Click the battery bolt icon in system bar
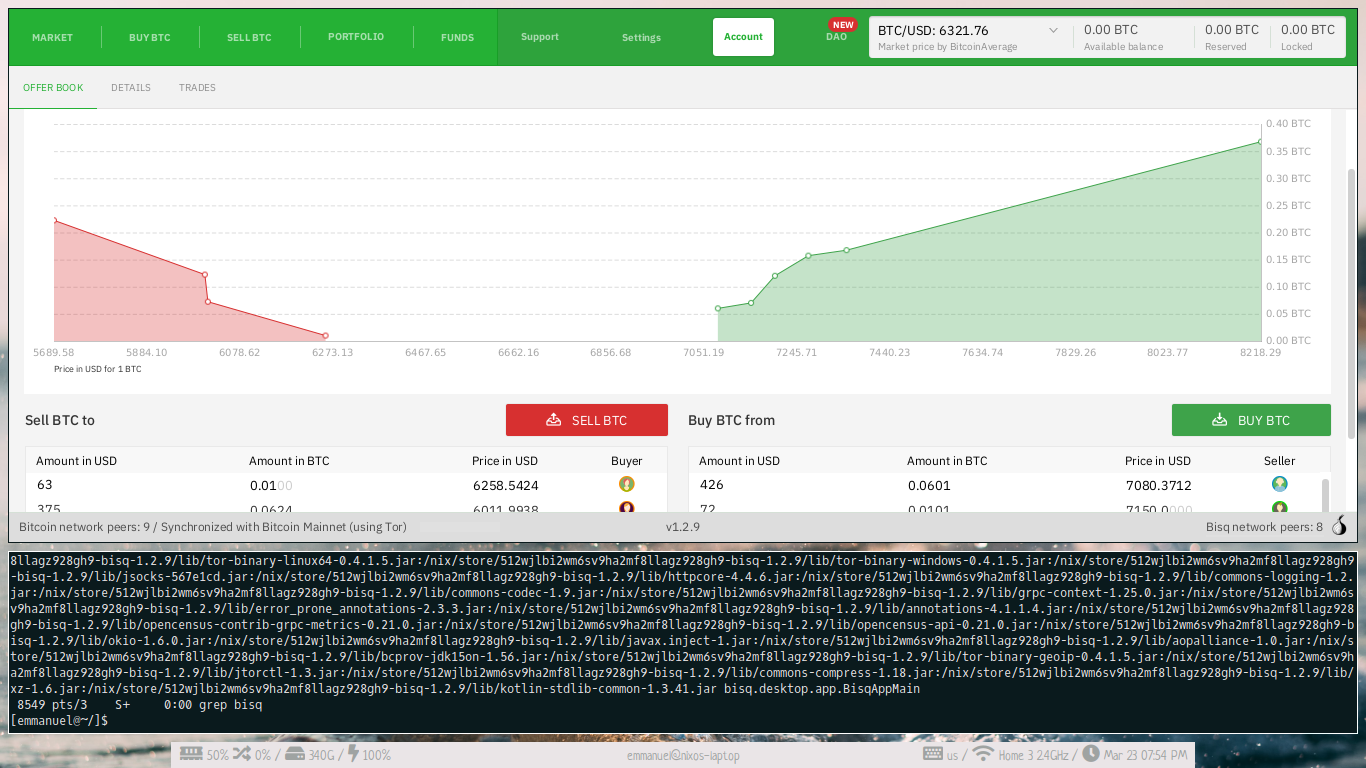The image size is (1366, 768). 353,754
